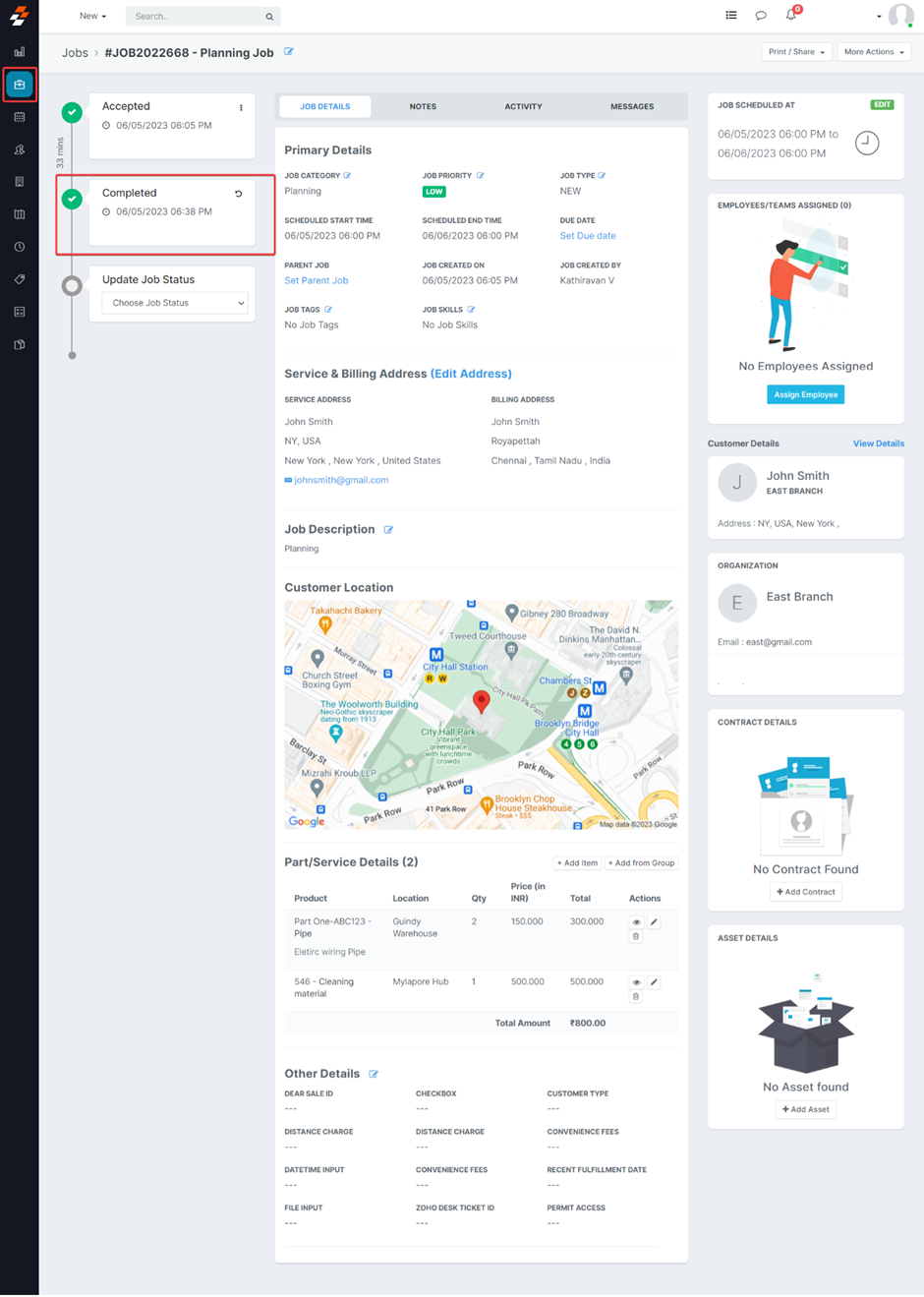Edit the Cleaning material row with pencil
Viewport: 924px width, 1297px height.
click(655, 982)
